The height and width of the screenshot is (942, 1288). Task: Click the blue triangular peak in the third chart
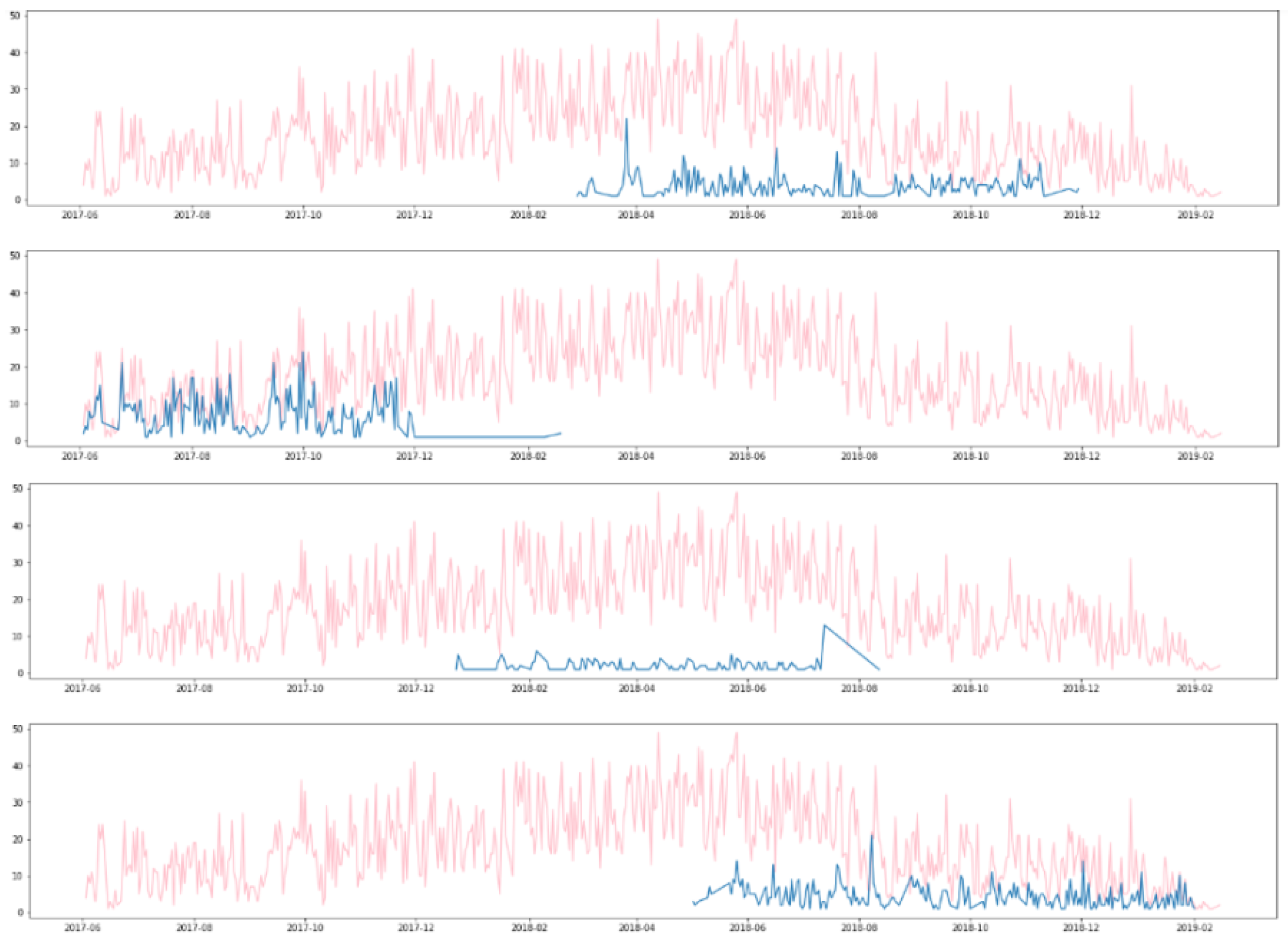click(x=824, y=626)
